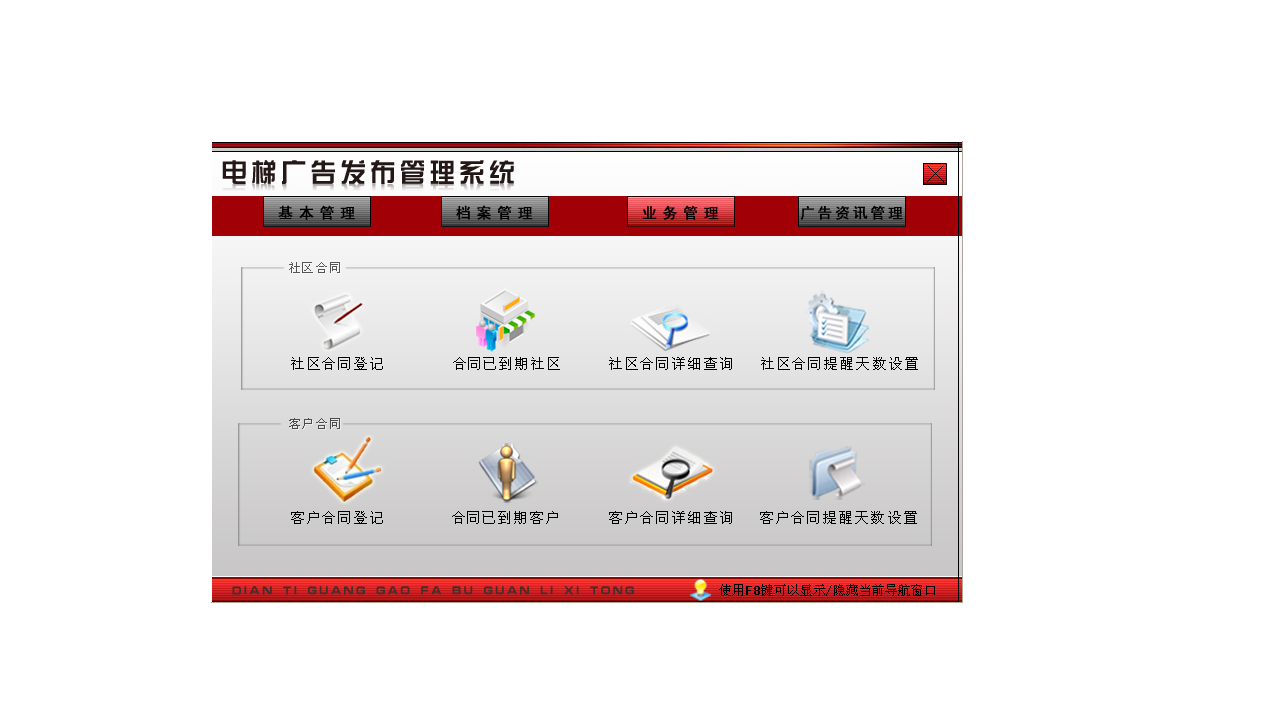The width and height of the screenshot is (1280, 720).
Task: Open the 广告资讯管理 section
Action: 852,212
